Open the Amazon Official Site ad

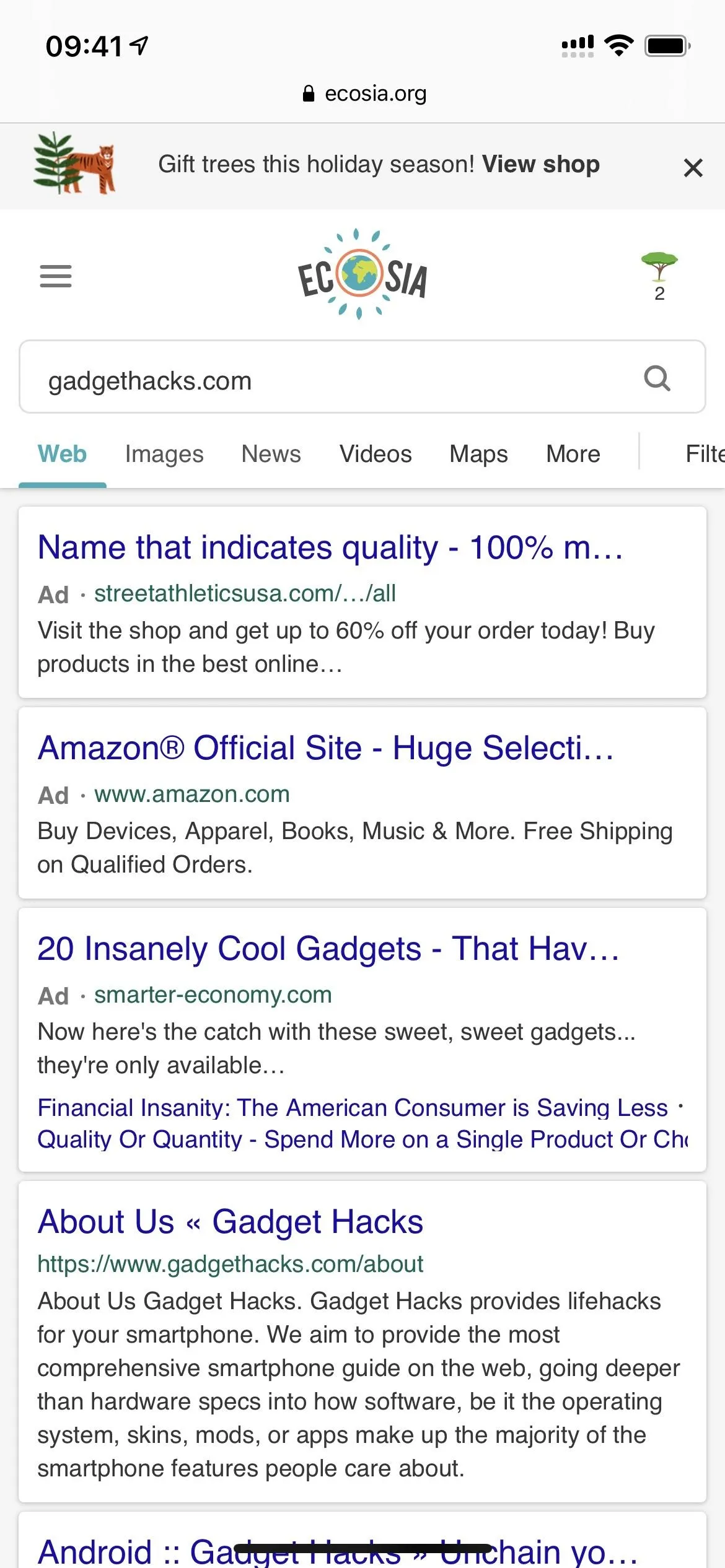[326, 747]
